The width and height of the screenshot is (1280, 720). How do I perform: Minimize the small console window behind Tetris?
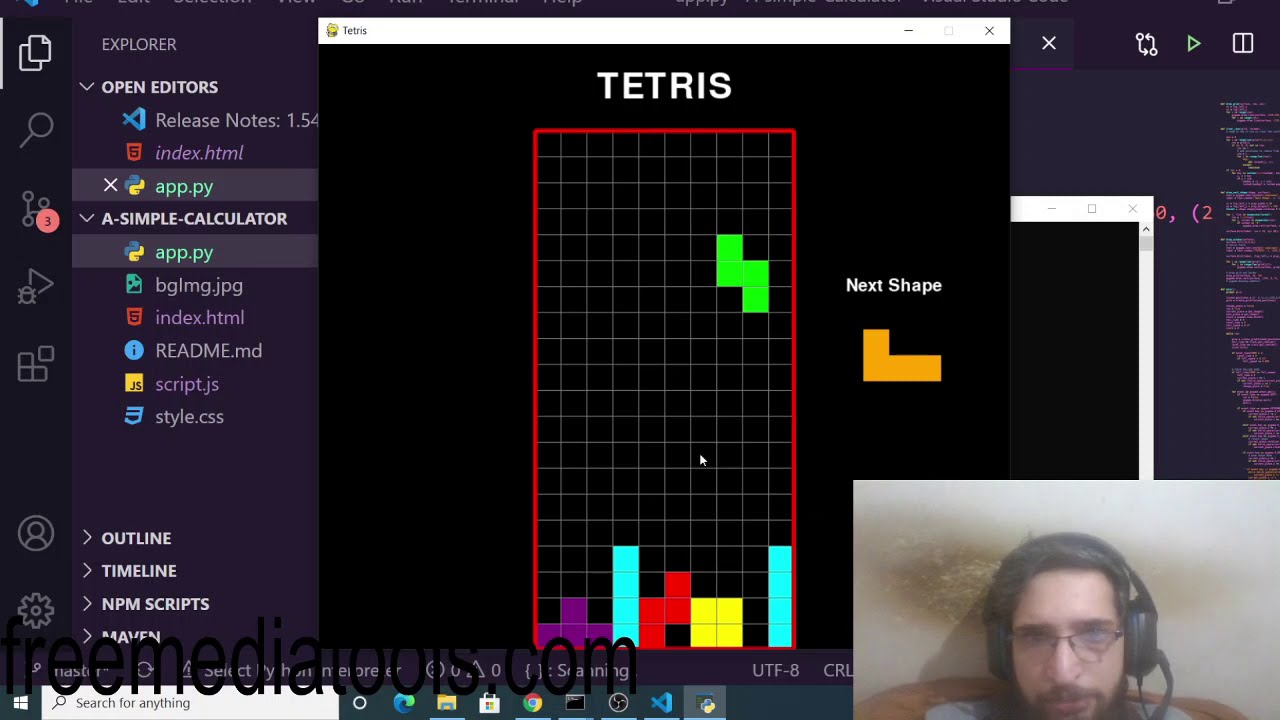1051,208
